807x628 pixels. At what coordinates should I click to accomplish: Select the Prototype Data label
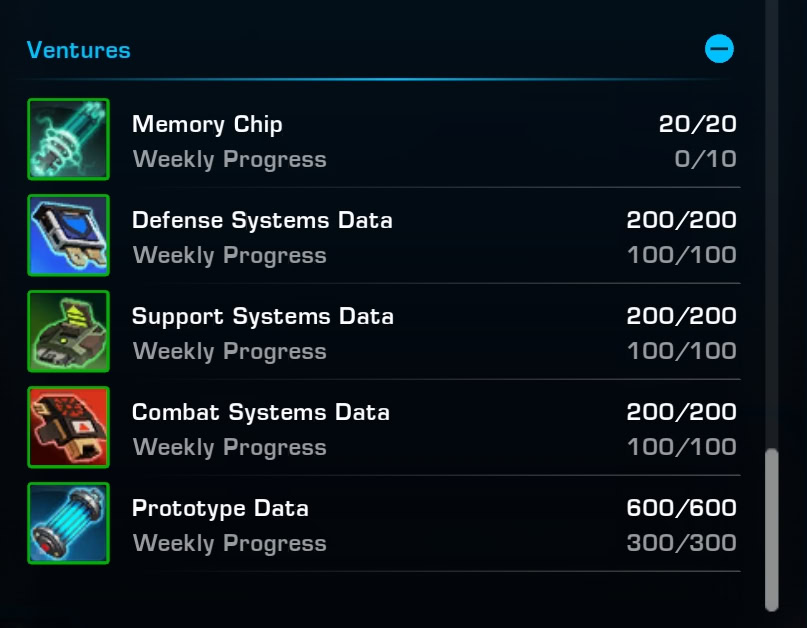pyautogui.click(x=220, y=509)
